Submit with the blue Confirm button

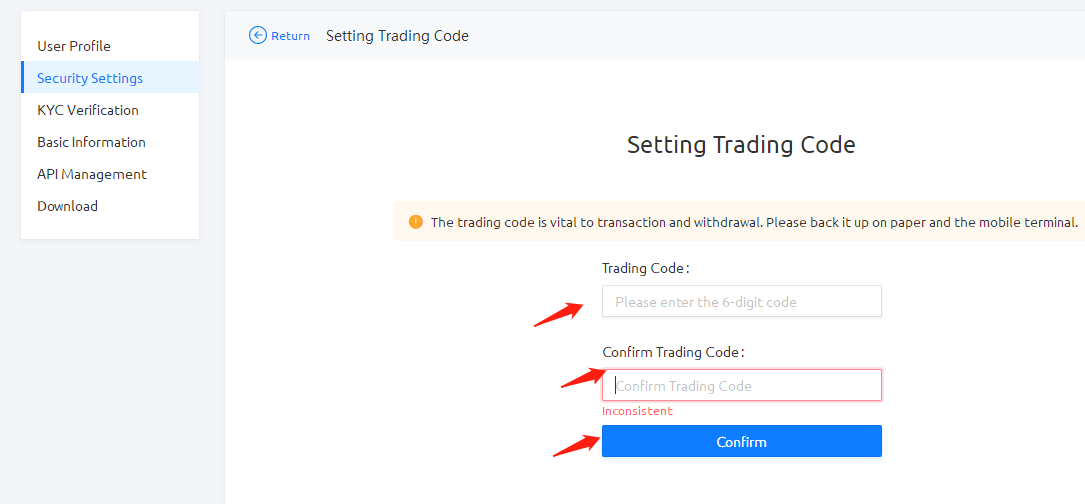point(742,442)
